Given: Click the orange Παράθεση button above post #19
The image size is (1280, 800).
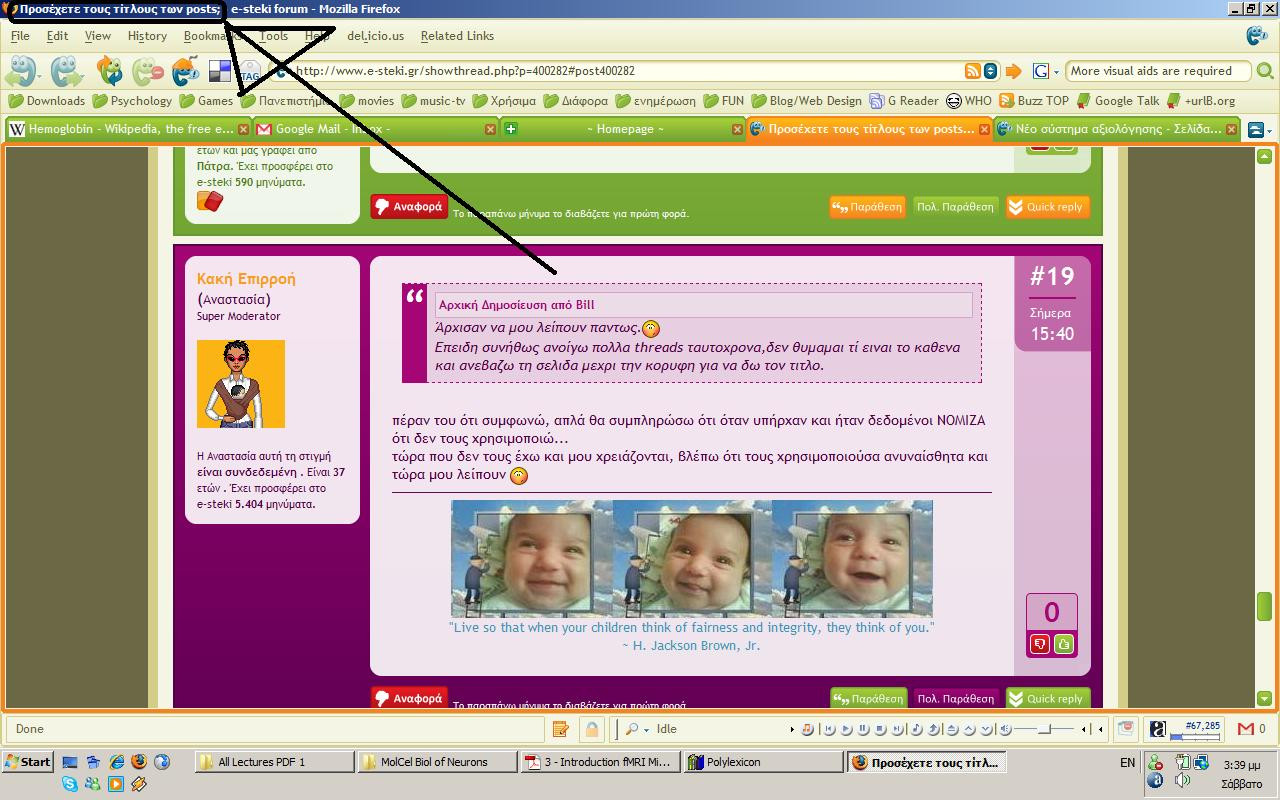Looking at the screenshot, I should pos(867,207).
